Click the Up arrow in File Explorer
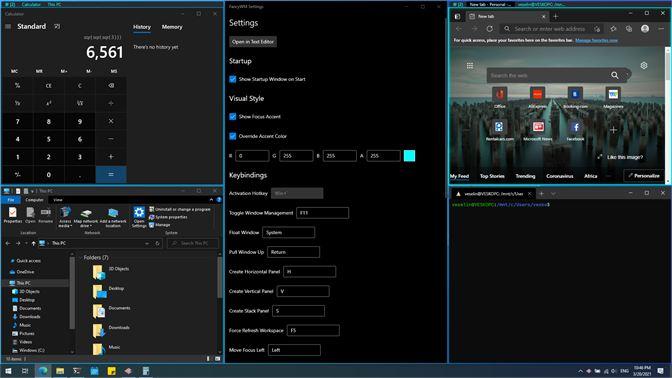Image resolution: width=672 pixels, height=378 pixels. pyautogui.click(x=33, y=243)
